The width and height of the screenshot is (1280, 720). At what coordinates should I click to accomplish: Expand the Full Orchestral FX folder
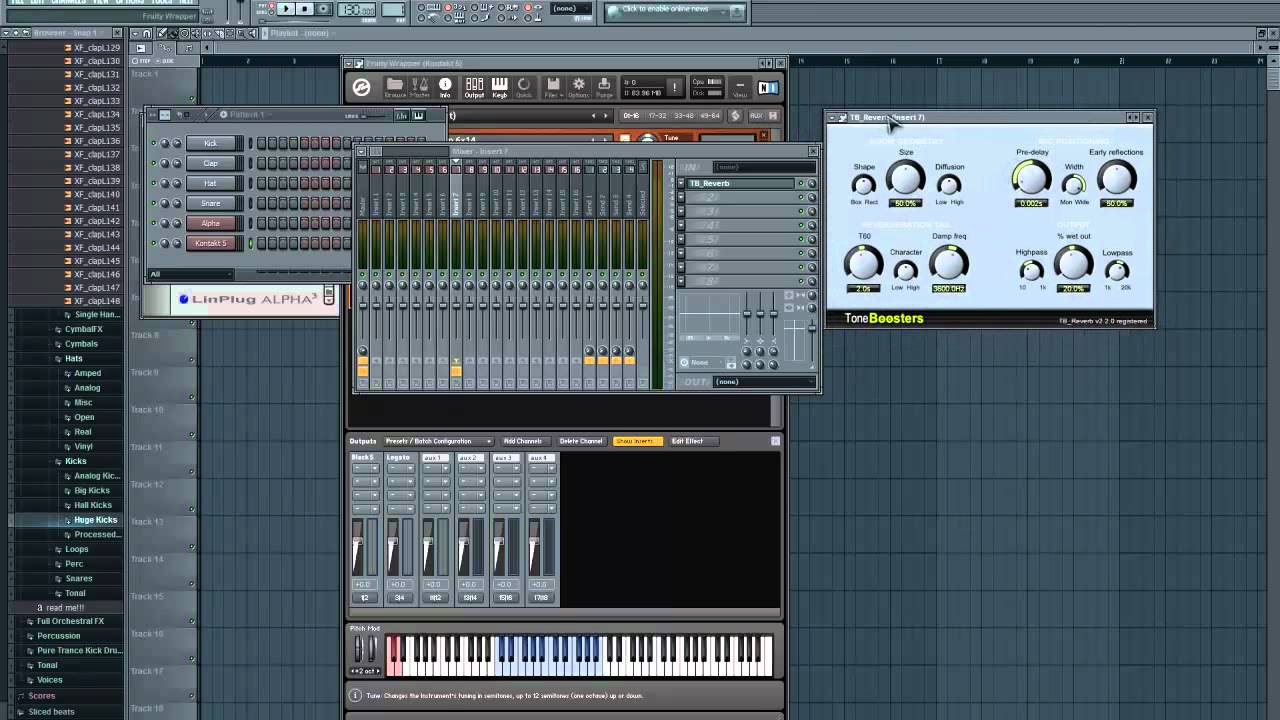coord(70,621)
